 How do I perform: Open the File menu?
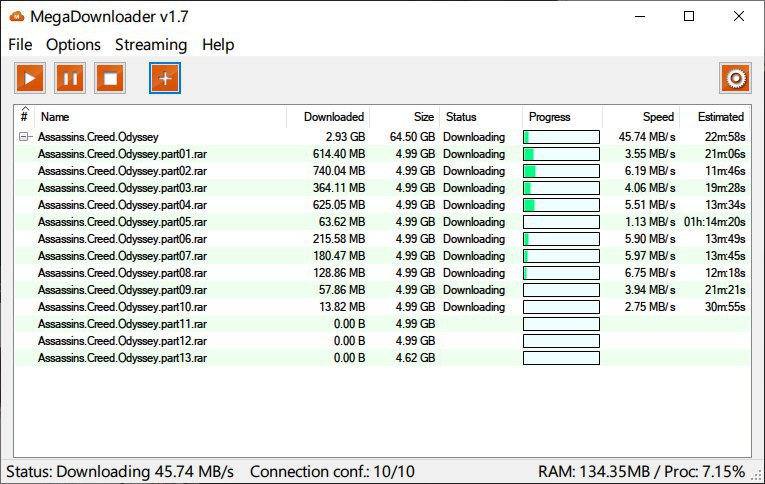tap(20, 44)
